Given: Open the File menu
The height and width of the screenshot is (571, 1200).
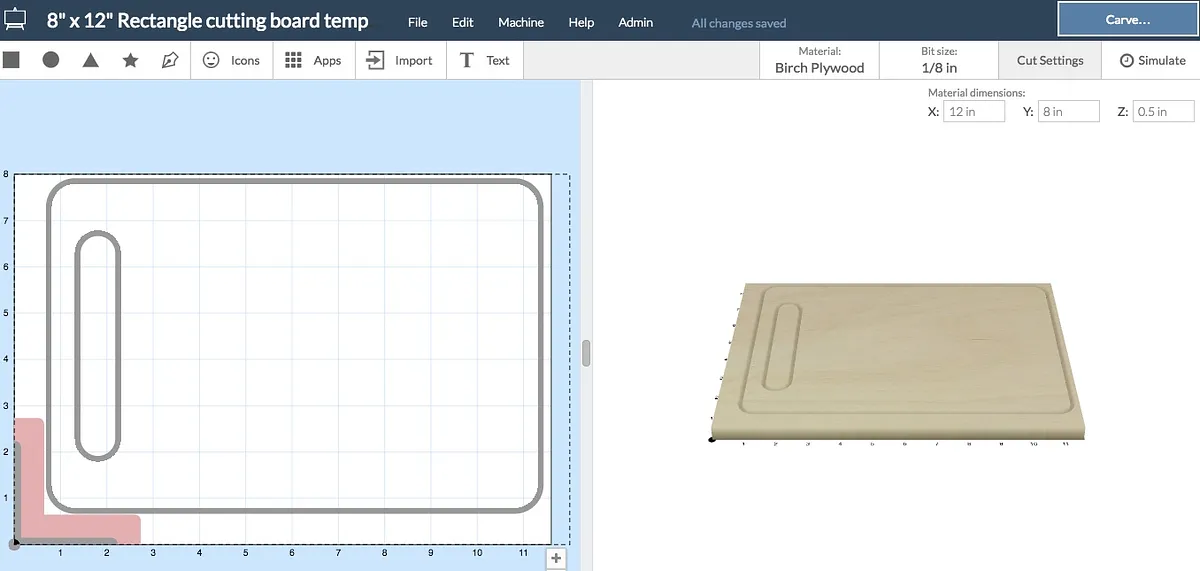Looking at the screenshot, I should tap(418, 22).
